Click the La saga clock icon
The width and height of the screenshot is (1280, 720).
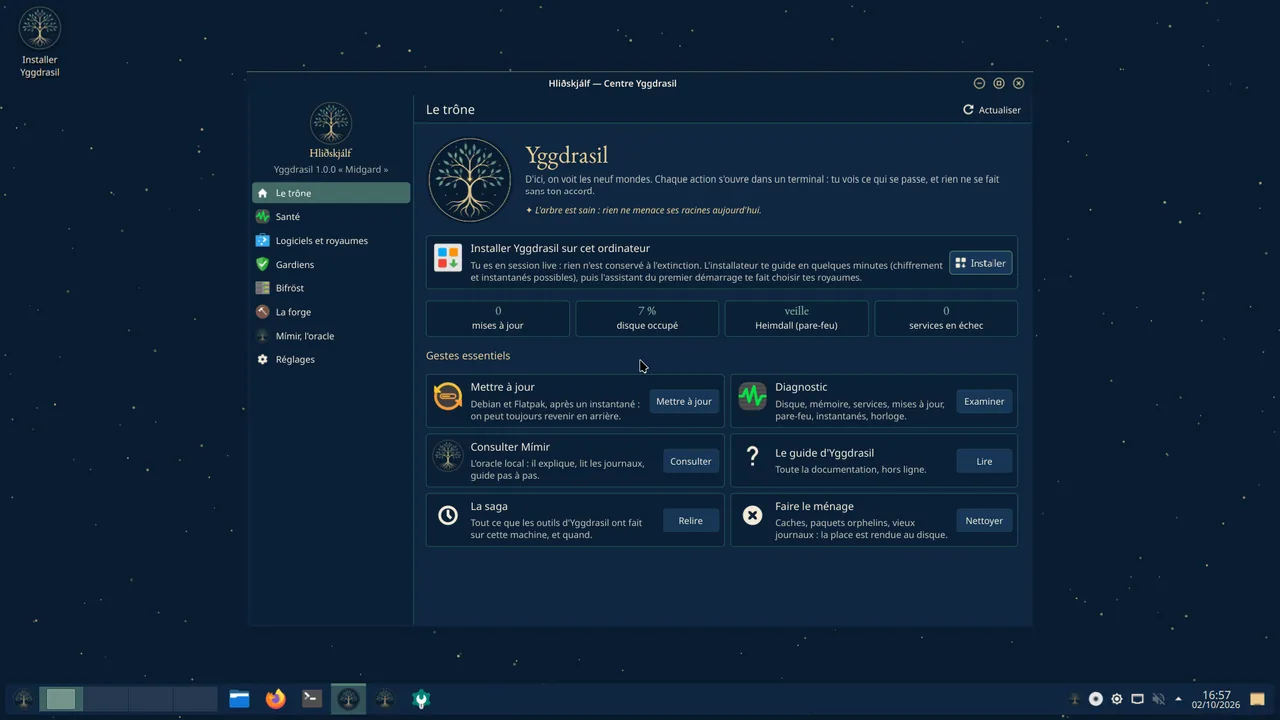tap(448, 515)
